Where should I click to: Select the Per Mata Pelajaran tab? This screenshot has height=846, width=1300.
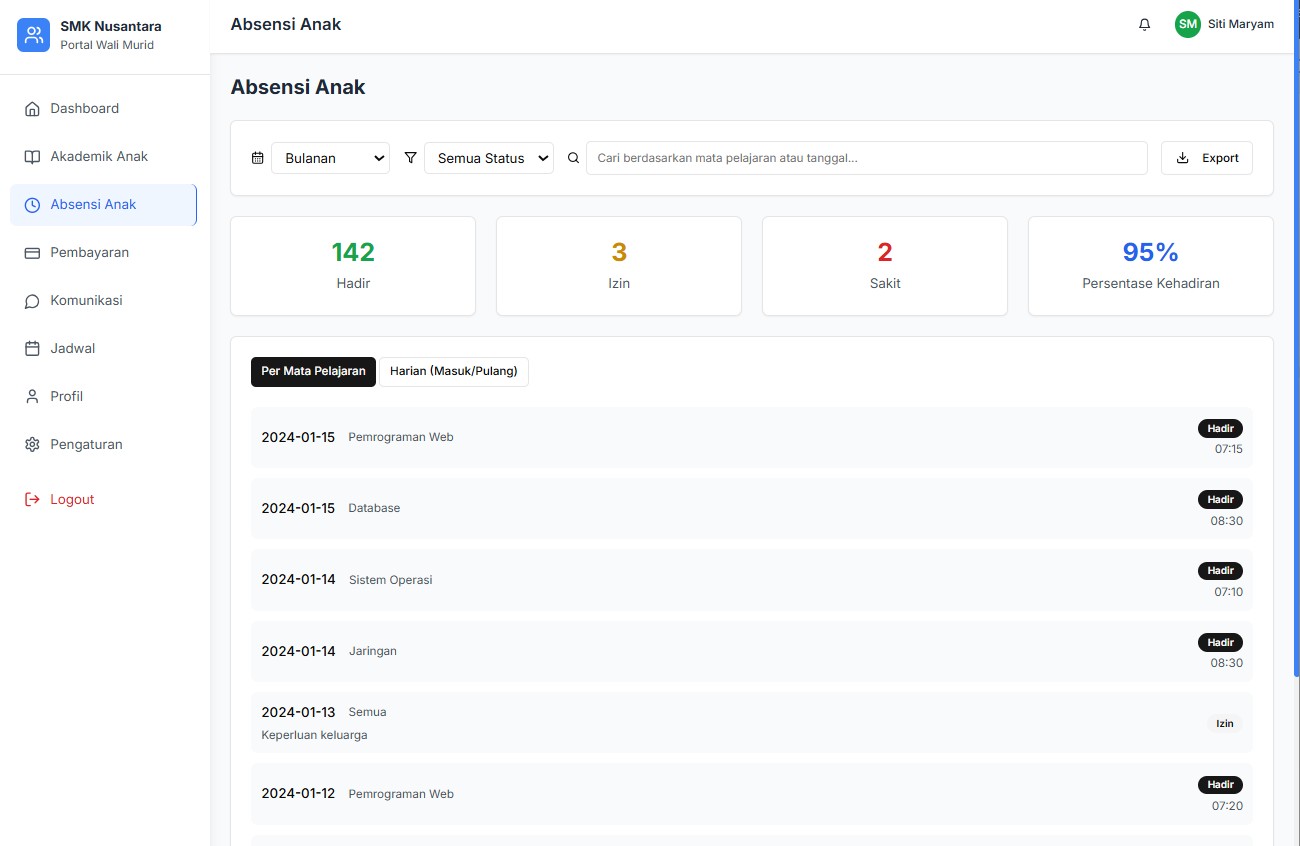313,371
